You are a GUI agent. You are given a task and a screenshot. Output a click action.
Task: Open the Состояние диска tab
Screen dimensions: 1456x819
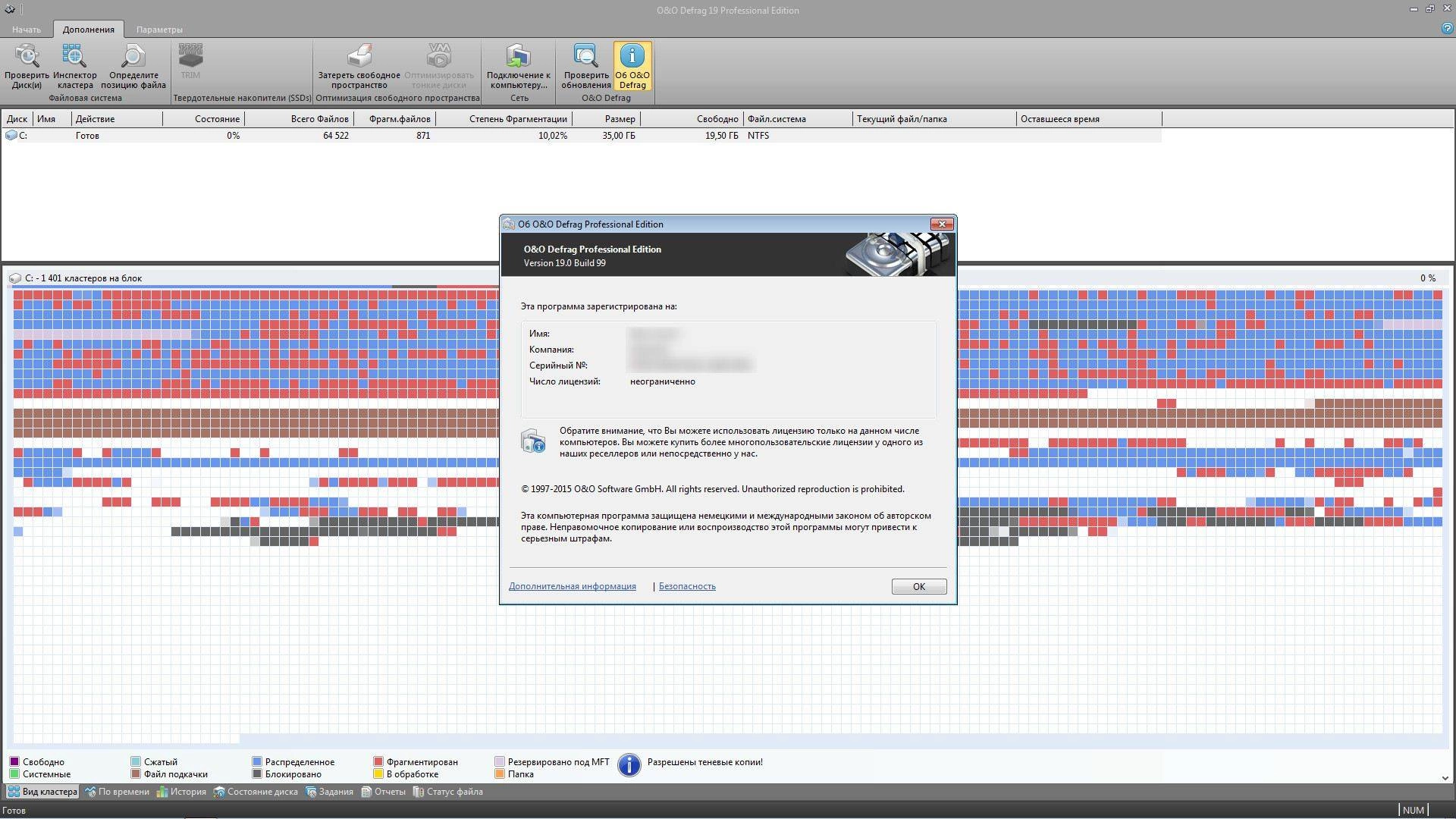point(256,792)
